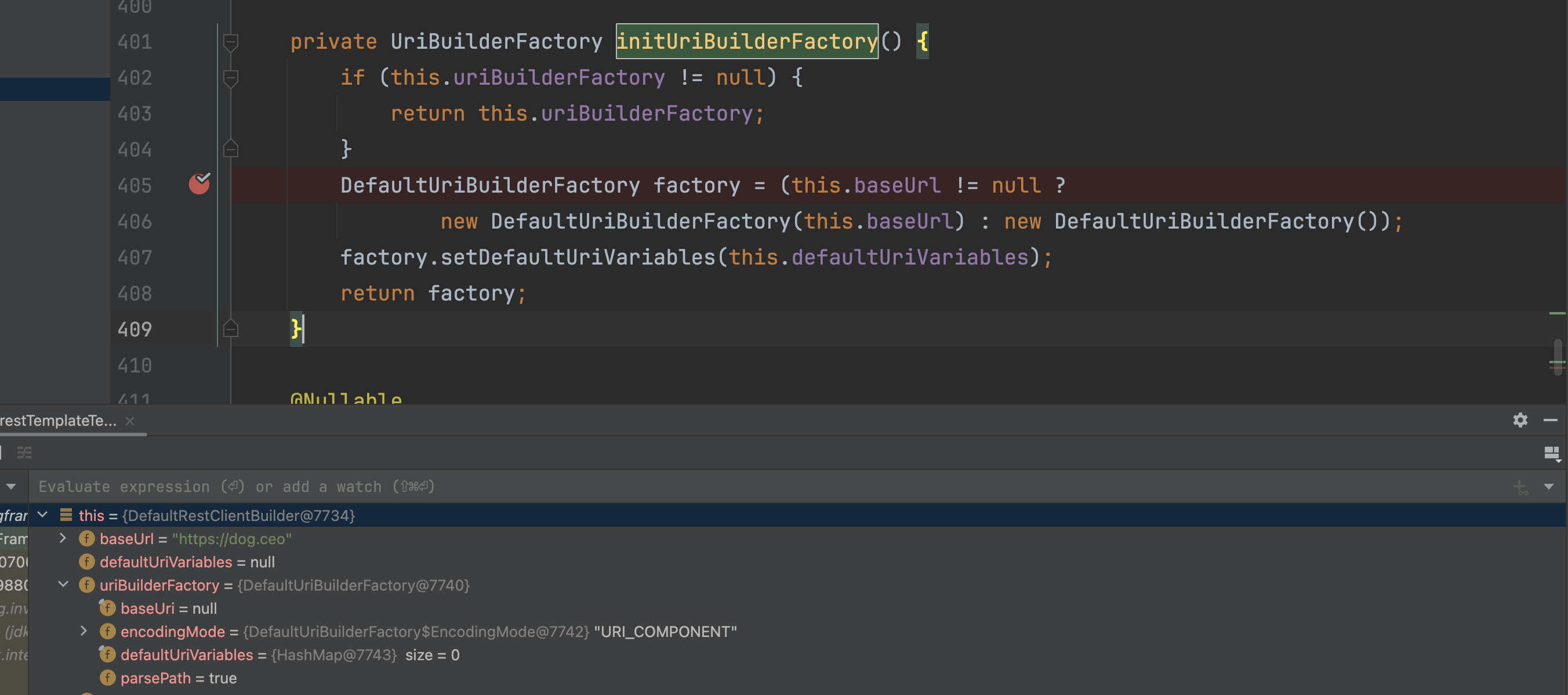Image resolution: width=1568 pixels, height=695 pixels.
Task: Expand the encodingMode variable node
Action: [84, 631]
